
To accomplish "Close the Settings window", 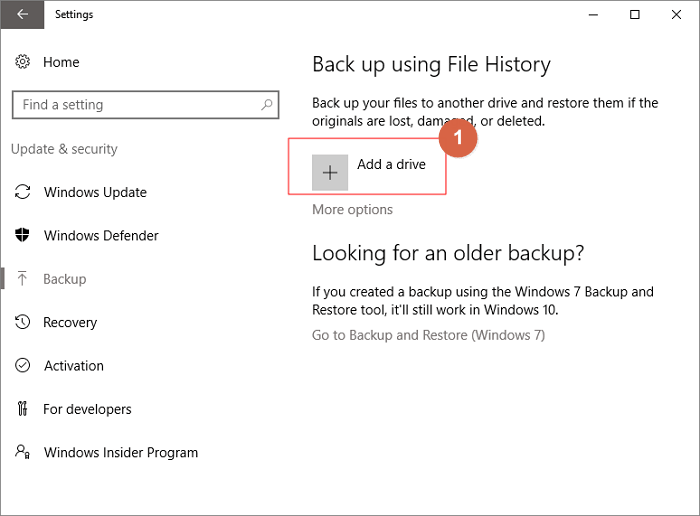I will [x=676, y=15].
